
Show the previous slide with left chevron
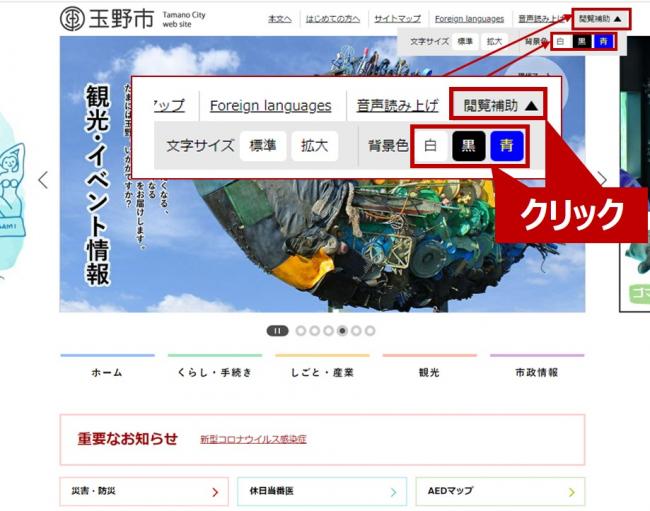(43, 180)
